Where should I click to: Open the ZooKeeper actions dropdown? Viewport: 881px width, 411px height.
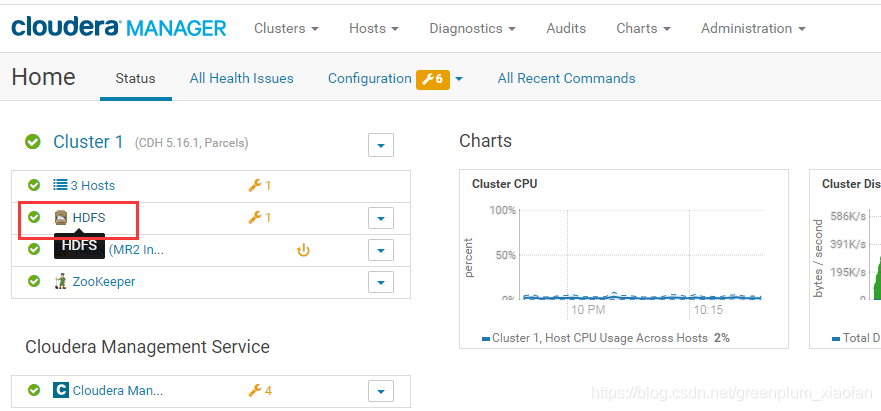(x=381, y=282)
